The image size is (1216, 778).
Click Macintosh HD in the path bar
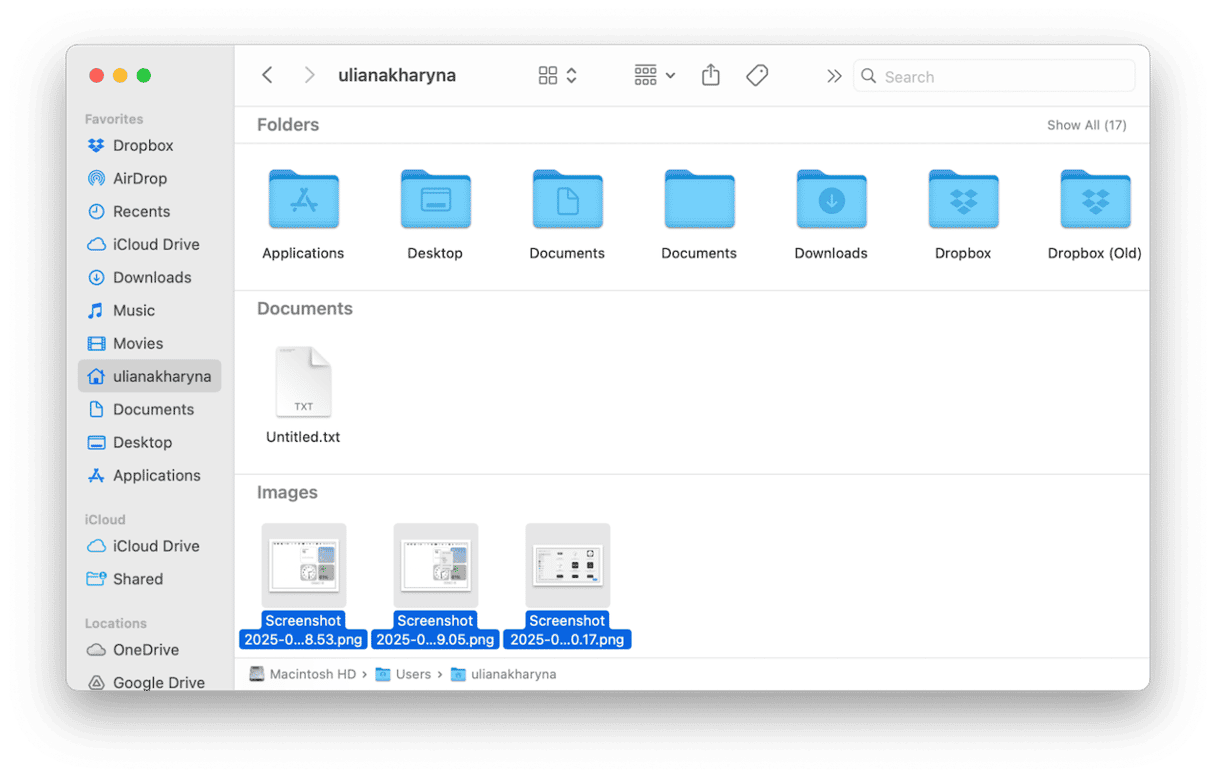pos(312,674)
